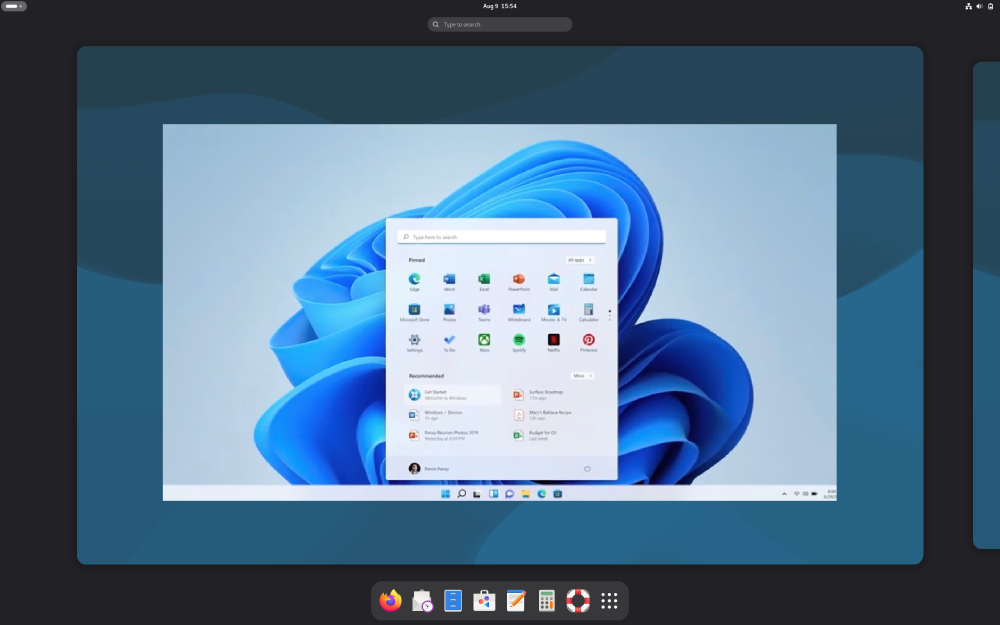Open Chat icon on the Windows taskbar
Screen dimensions: 1000x625
(x=509, y=494)
